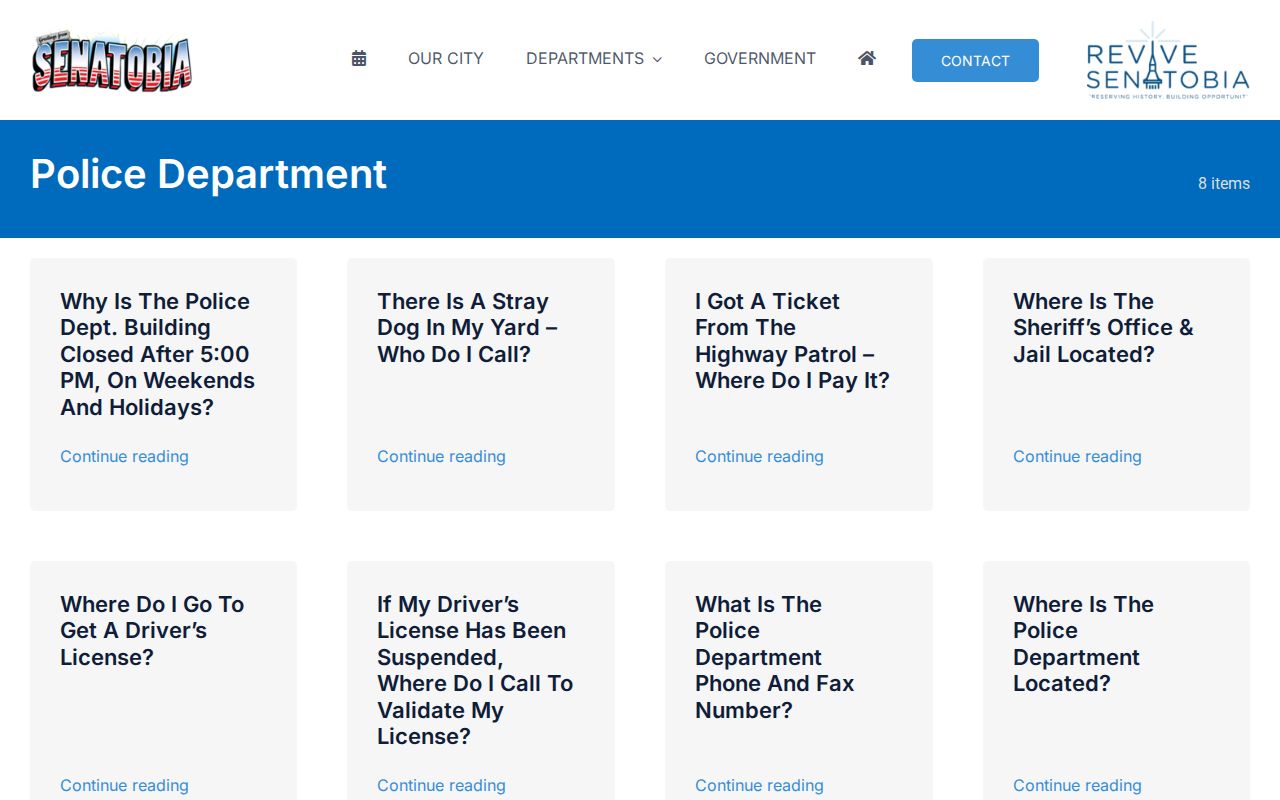1280x800 pixels.
Task: Click the Senatobia city logo
Action: pyautogui.click(x=111, y=60)
